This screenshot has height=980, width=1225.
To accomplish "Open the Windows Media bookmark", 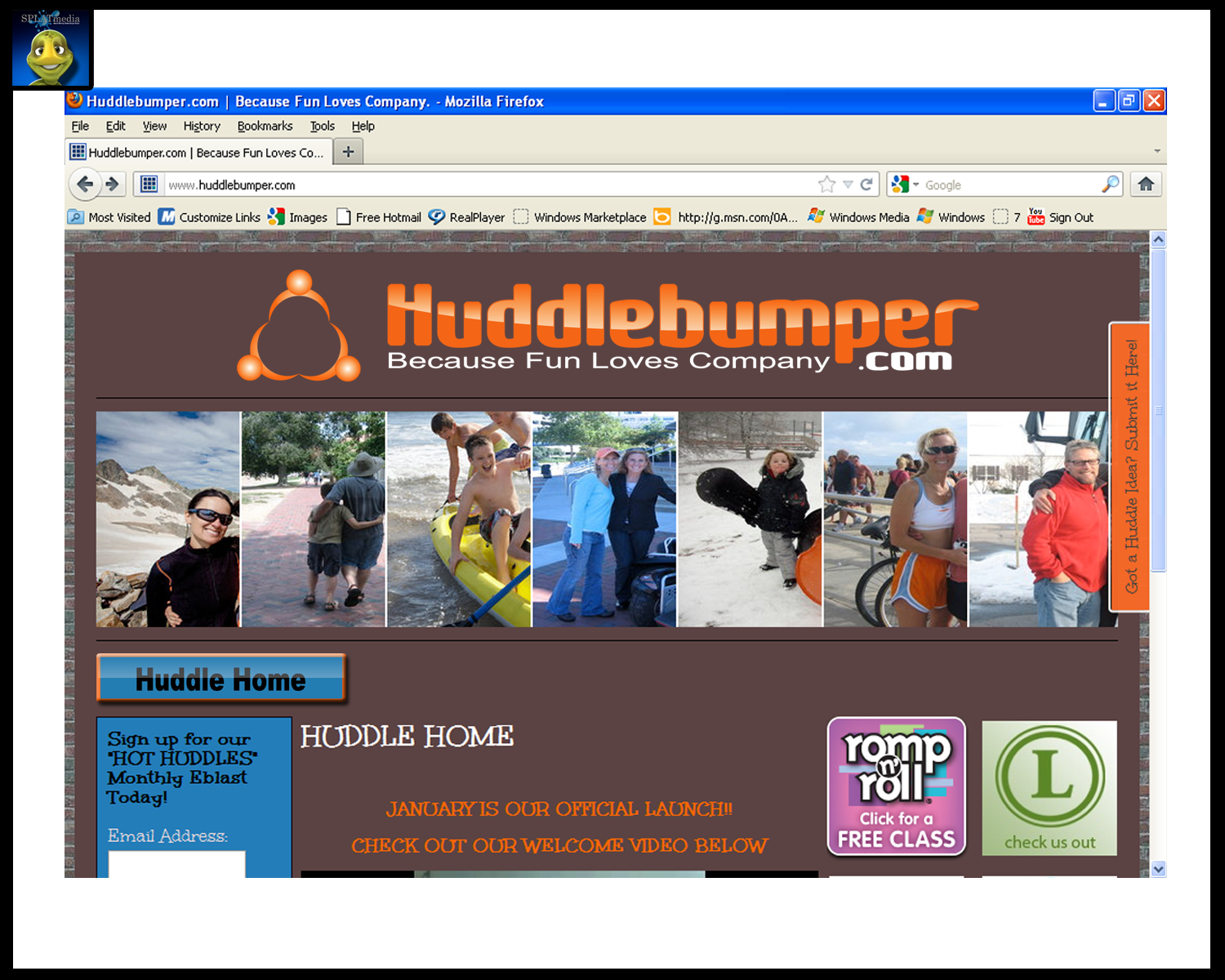I will click(858, 217).
